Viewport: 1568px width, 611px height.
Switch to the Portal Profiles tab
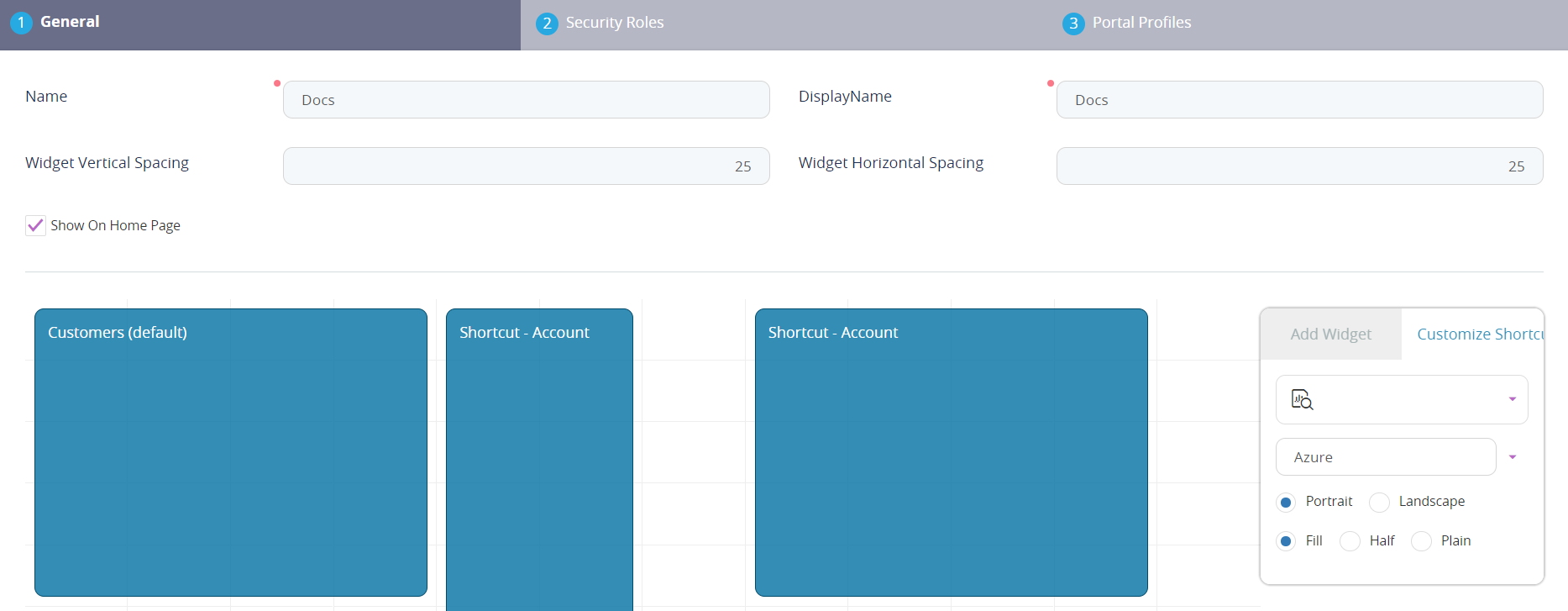[x=1141, y=23]
